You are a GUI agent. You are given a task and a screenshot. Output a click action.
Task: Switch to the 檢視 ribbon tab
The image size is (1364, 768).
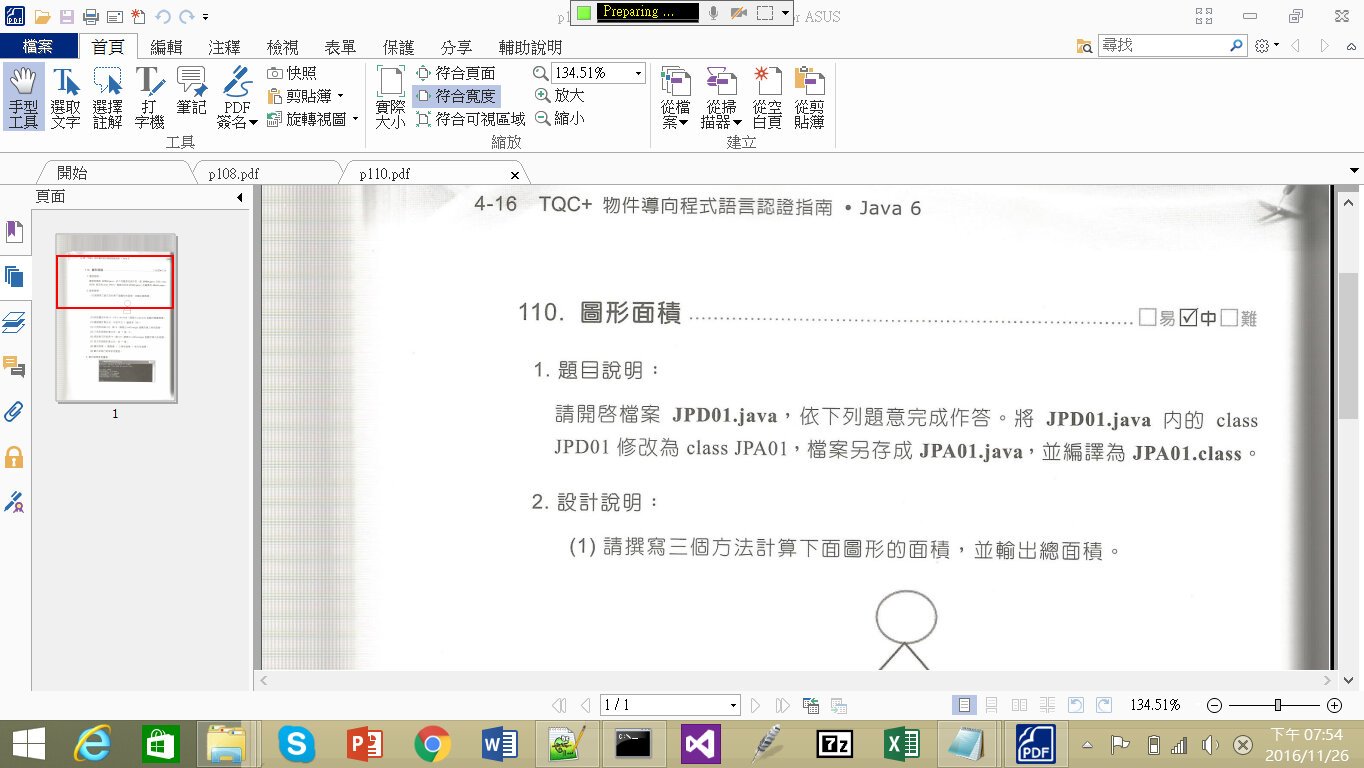(282, 47)
